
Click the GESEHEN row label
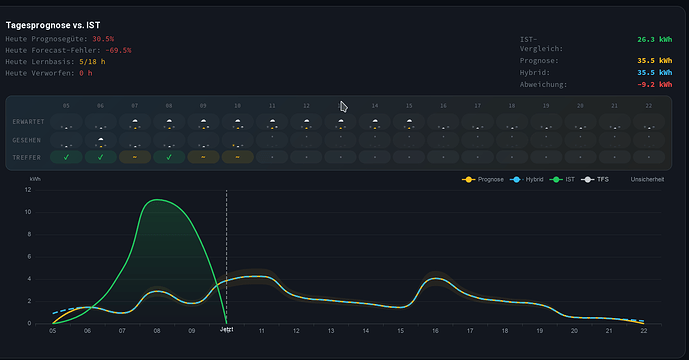tap(26, 140)
